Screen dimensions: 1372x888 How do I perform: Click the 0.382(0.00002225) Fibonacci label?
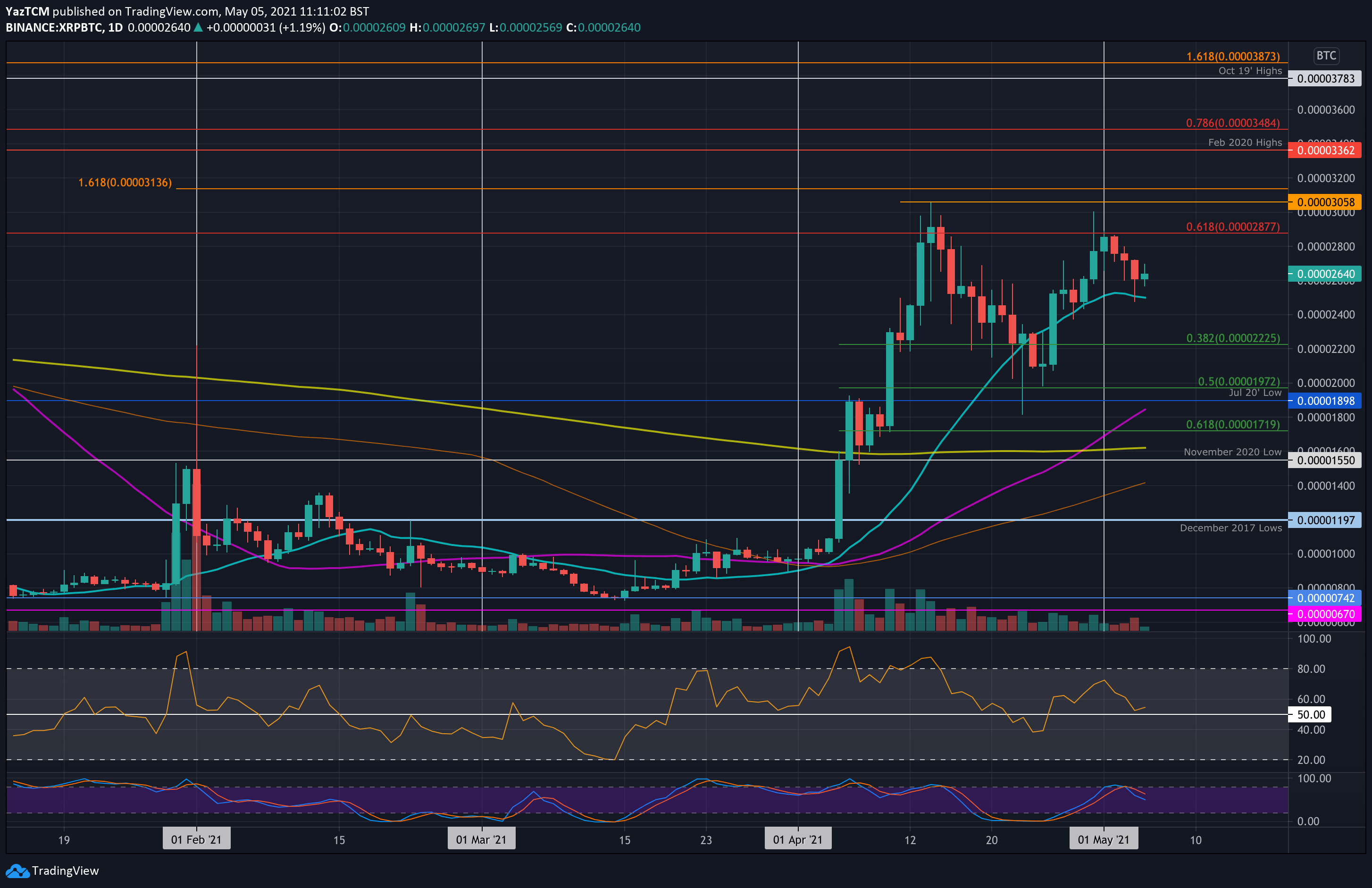1232,338
